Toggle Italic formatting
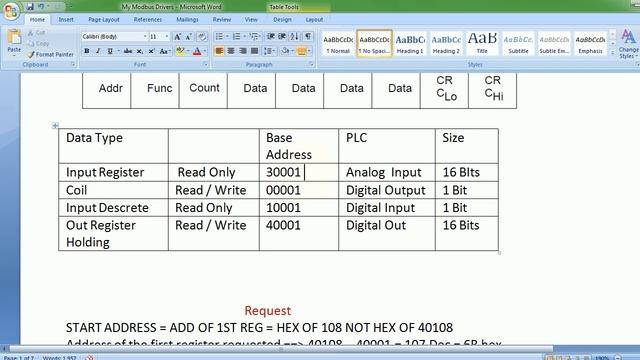The image size is (640, 360). pyautogui.click(x=98, y=51)
